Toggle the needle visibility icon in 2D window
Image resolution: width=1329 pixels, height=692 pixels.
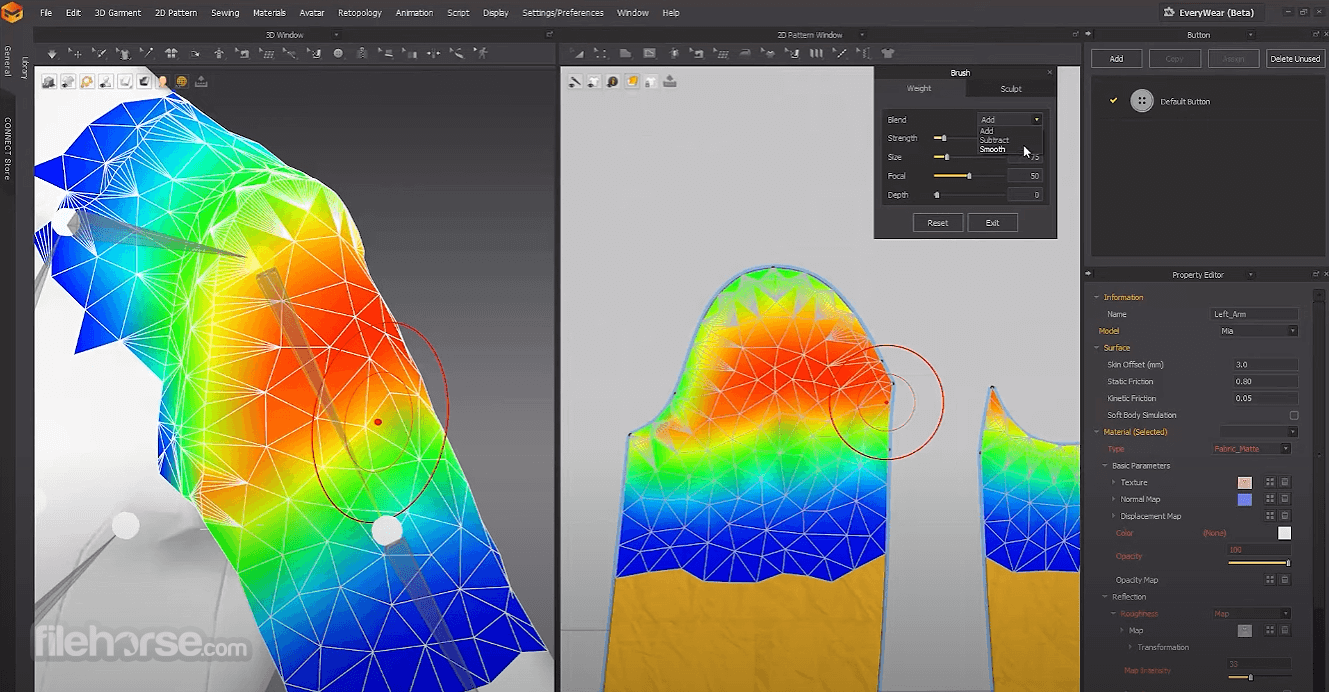click(x=575, y=81)
